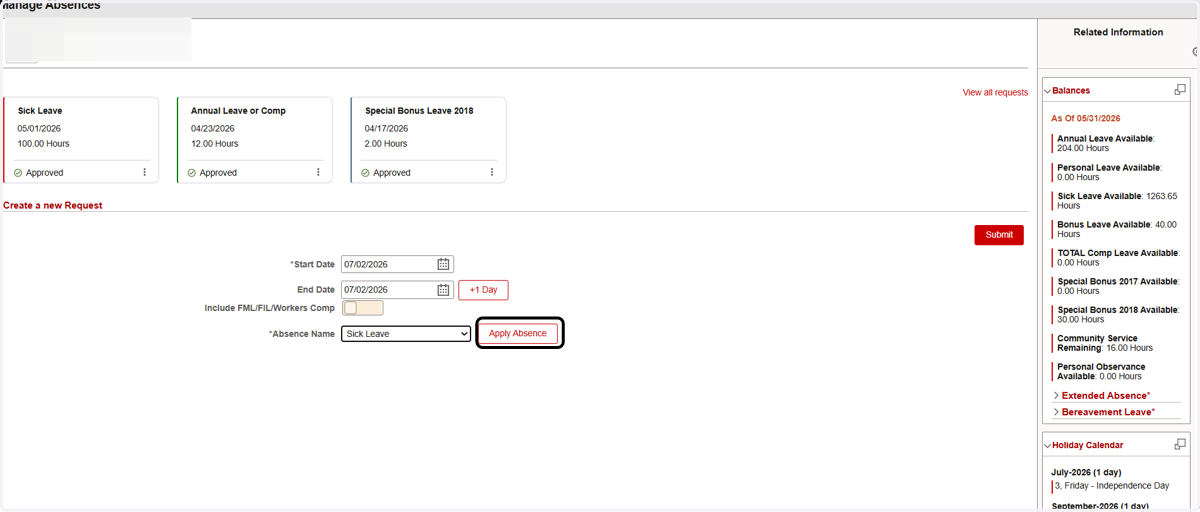Screen dimensions: 1200x512
Task: Click Approved status on Sick Leave card
Action: pyautogui.click(x=39, y=173)
